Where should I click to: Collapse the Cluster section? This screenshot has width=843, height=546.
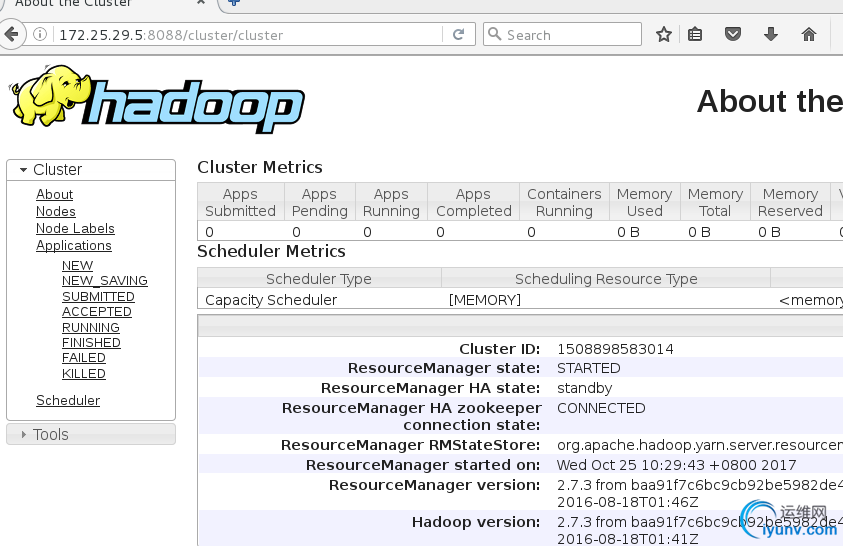click(91, 169)
